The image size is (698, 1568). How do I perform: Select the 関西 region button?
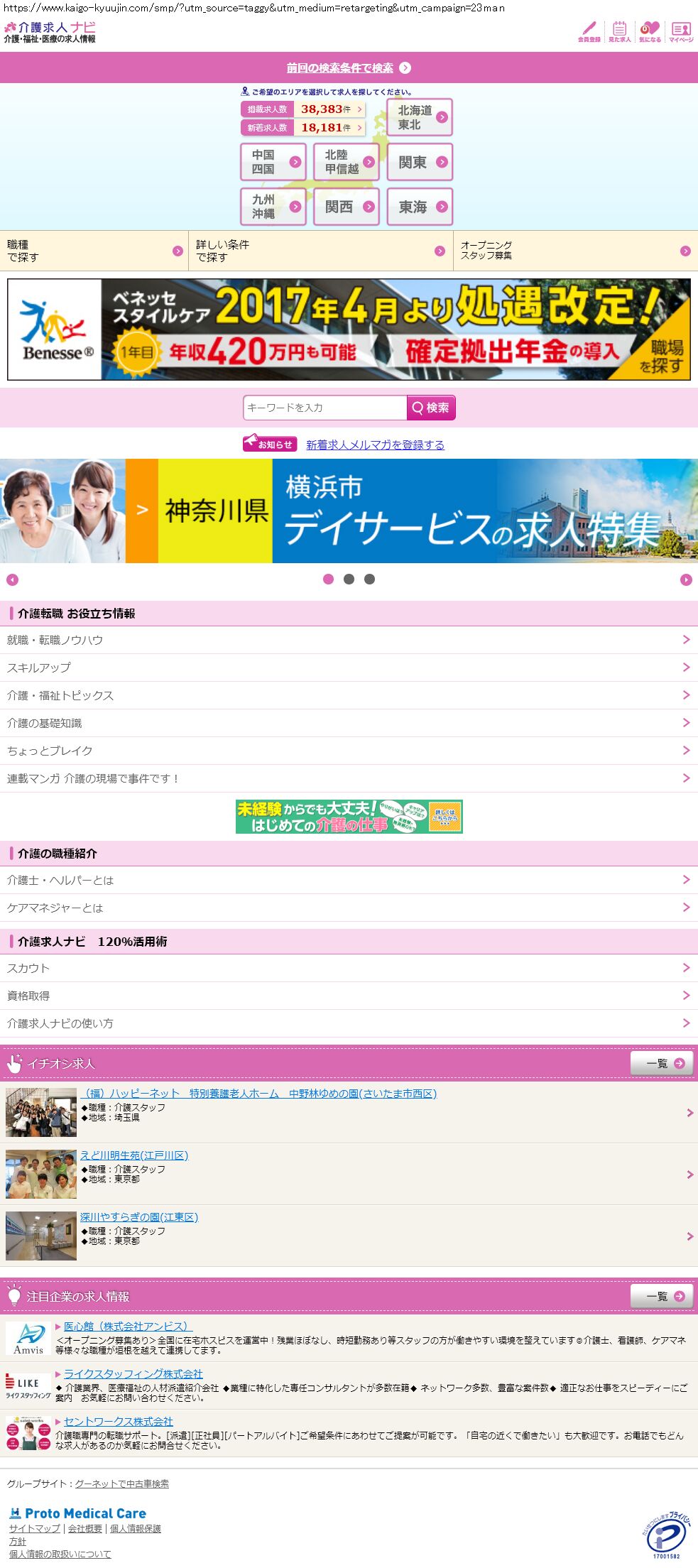pos(347,207)
